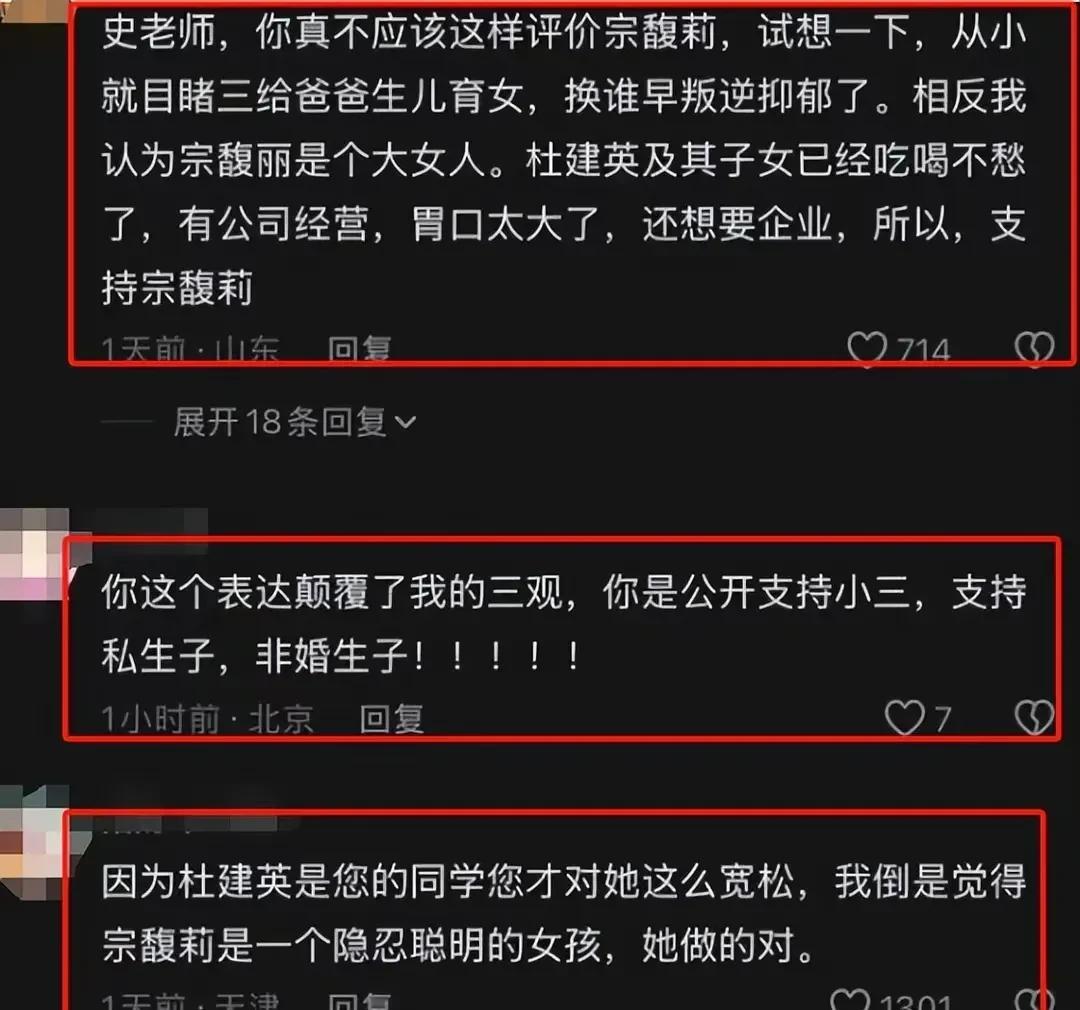Select the comment starting with 你这个表达颠覆了

click(x=563, y=623)
